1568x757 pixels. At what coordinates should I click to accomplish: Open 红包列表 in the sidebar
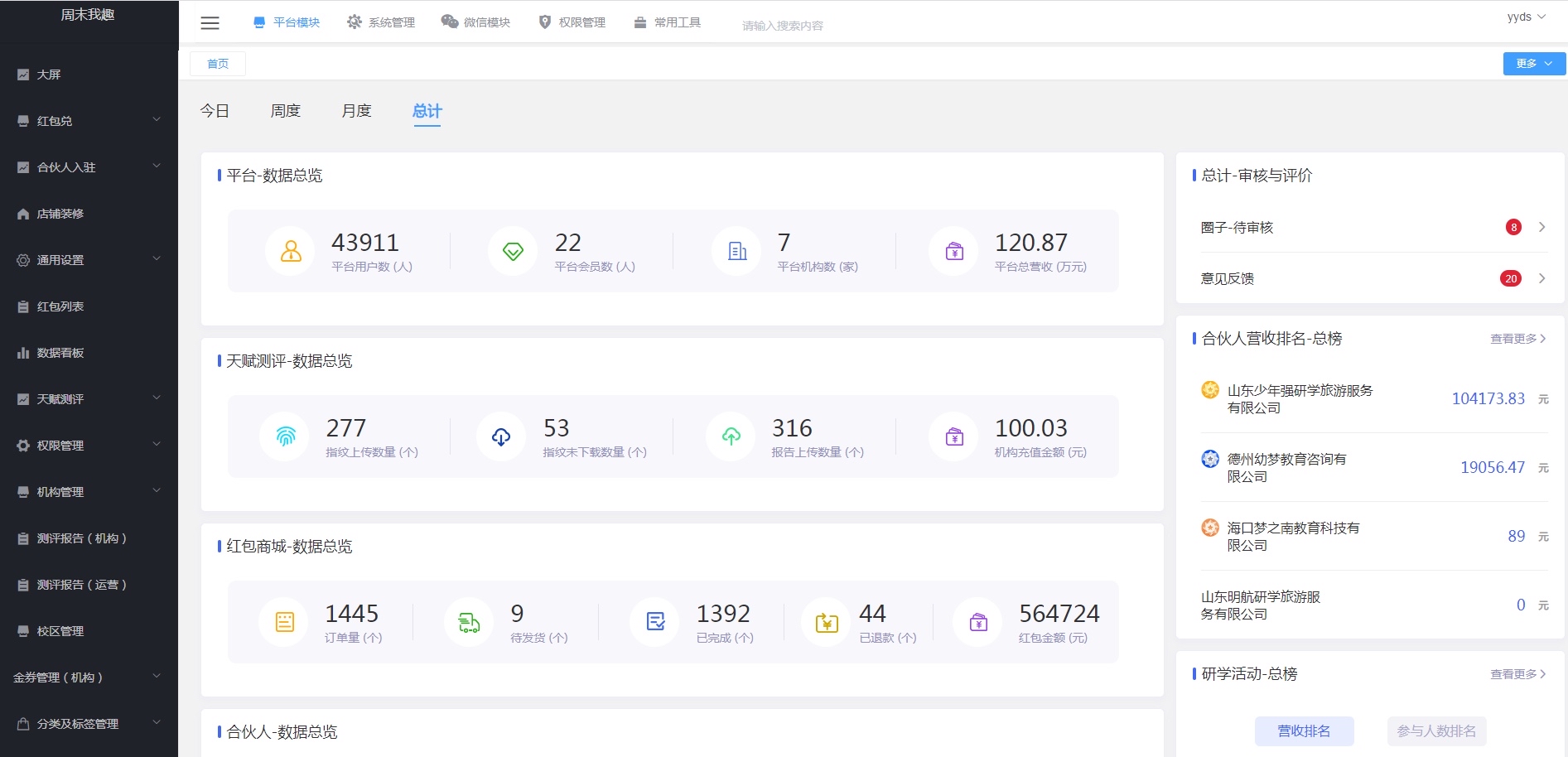pos(89,306)
